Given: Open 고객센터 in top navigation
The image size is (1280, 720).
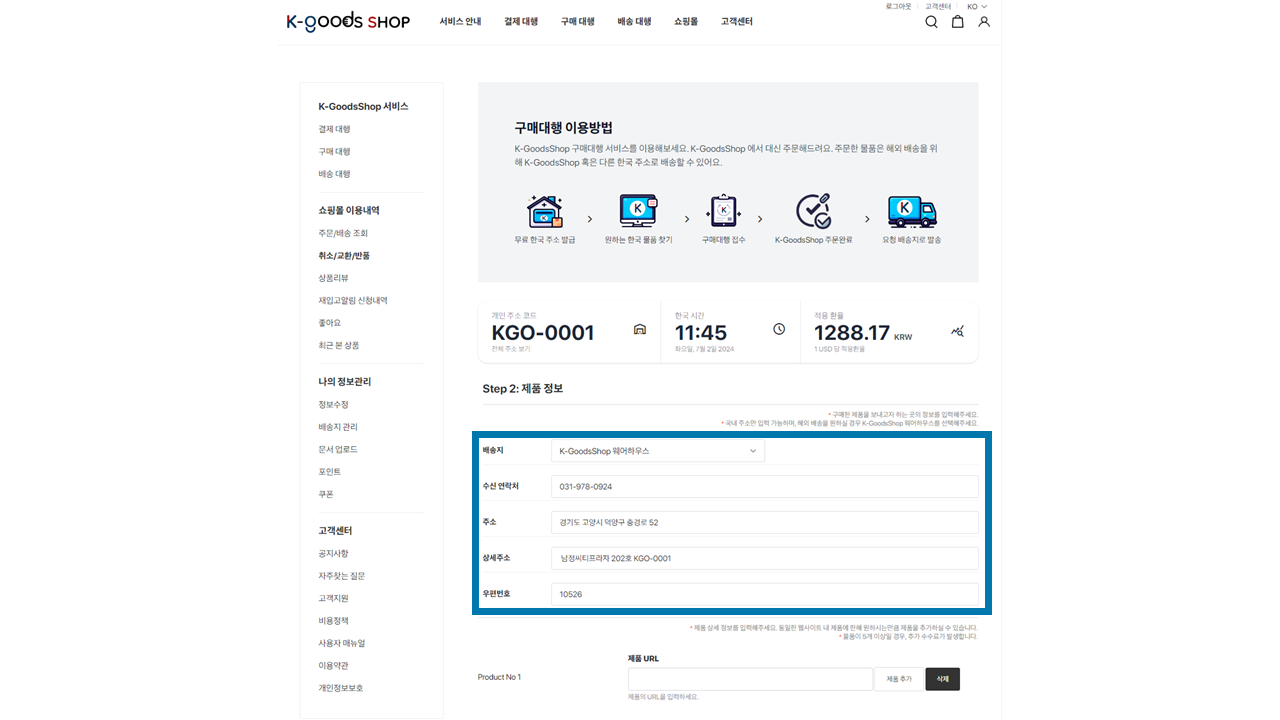Looking at the screenshot, I should (736, 22).
